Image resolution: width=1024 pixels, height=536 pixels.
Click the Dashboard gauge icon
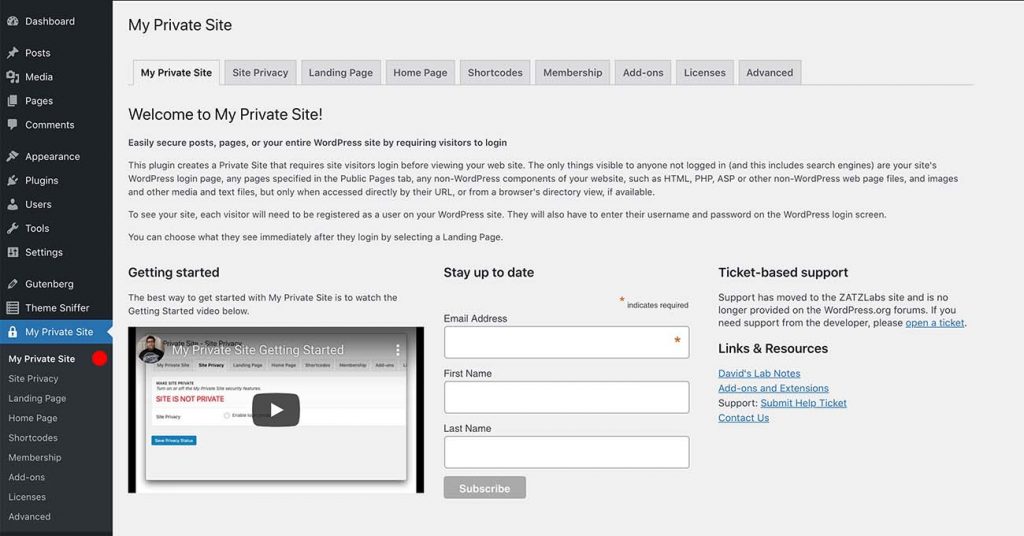12,21
